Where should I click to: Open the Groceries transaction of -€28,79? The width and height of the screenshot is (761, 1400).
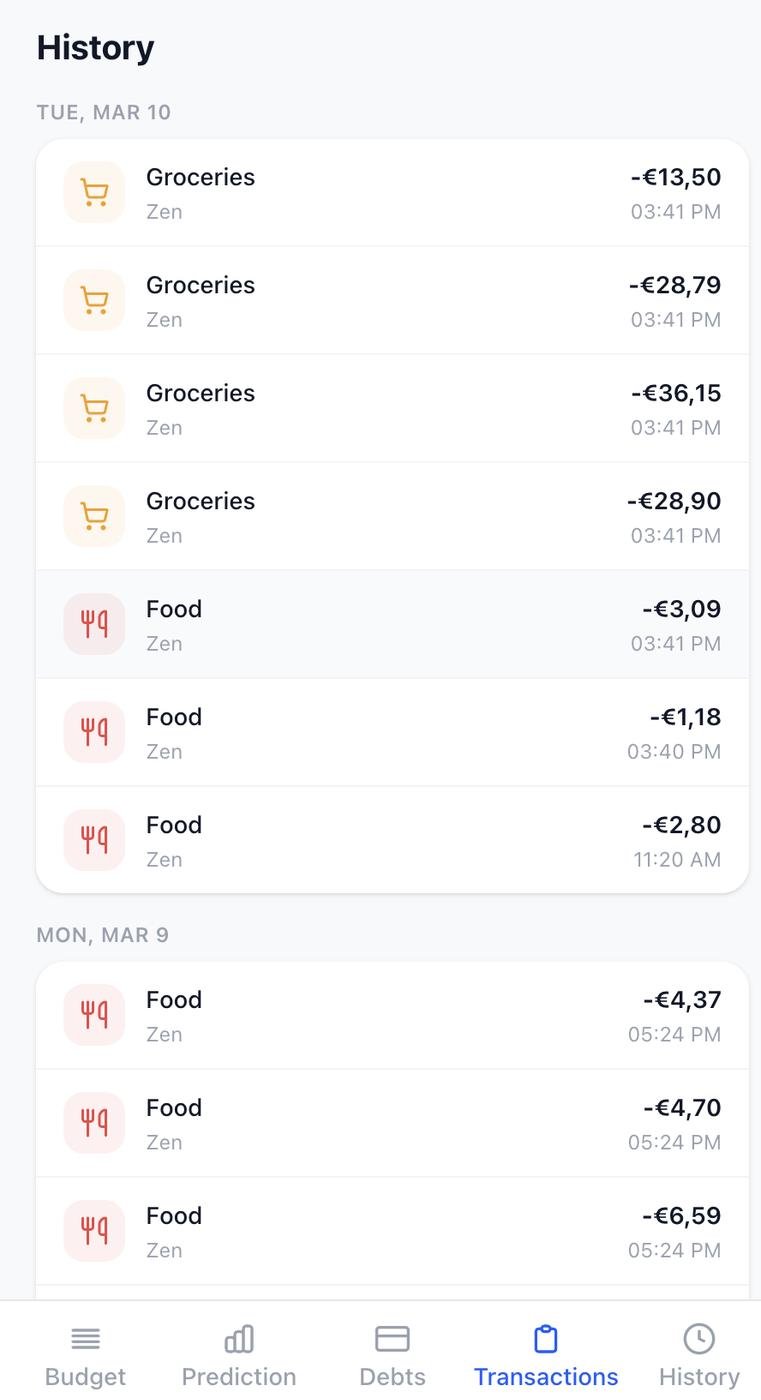click(x=392, y=300)
